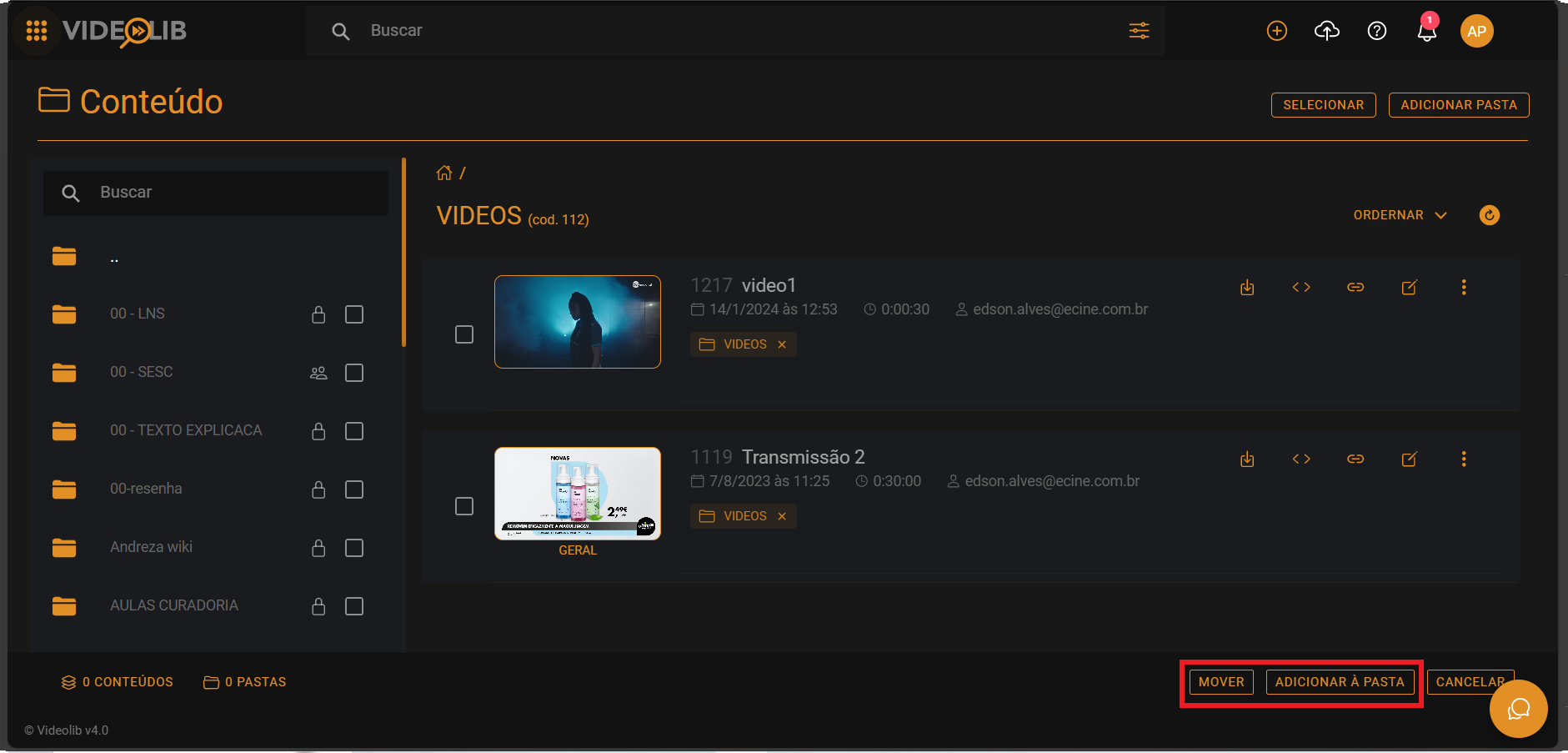Click the CANCELAR button
This screenshot has width=1568, height=753.
coord(1470,682)
